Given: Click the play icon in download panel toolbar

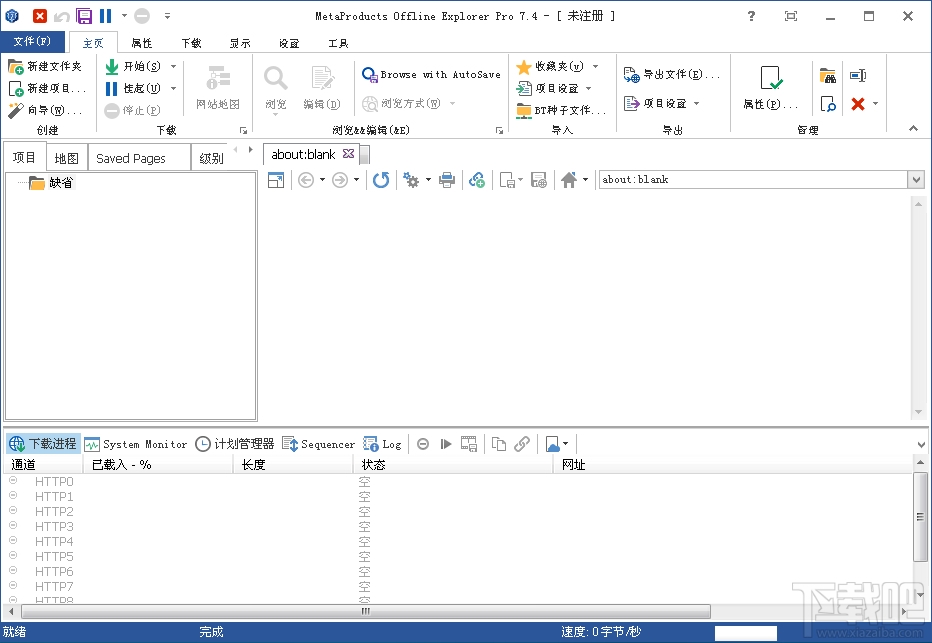Looking at the screenshot, I should click(x=446, y=444).
